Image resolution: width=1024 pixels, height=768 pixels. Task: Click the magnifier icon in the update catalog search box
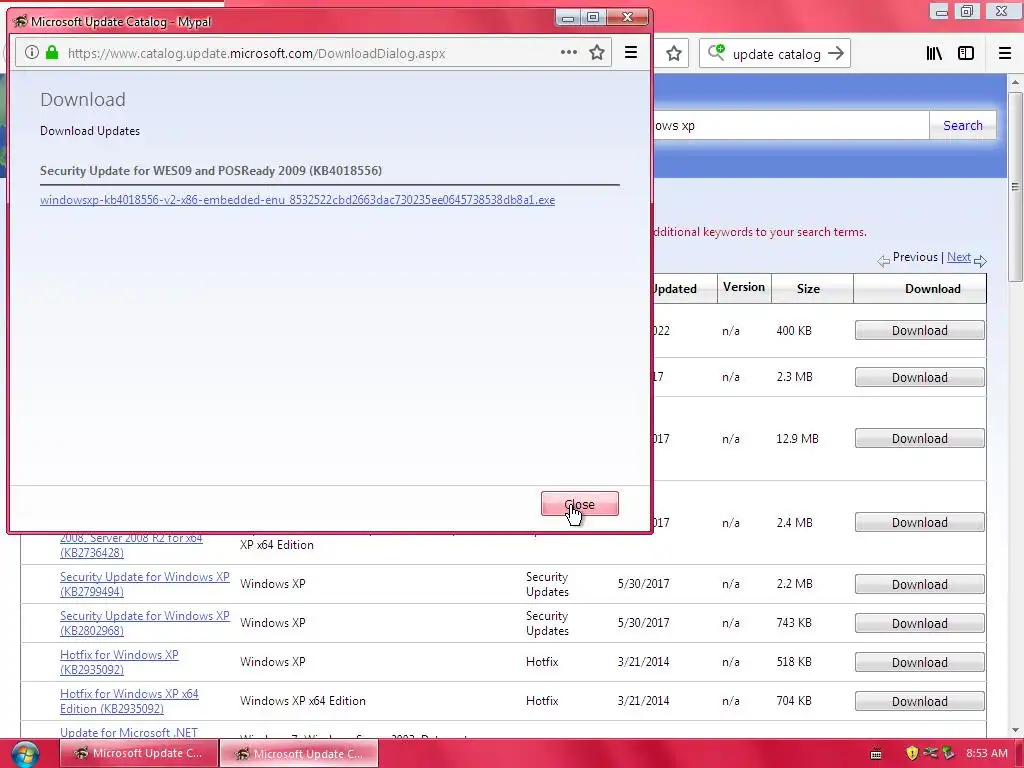[716, 52]
